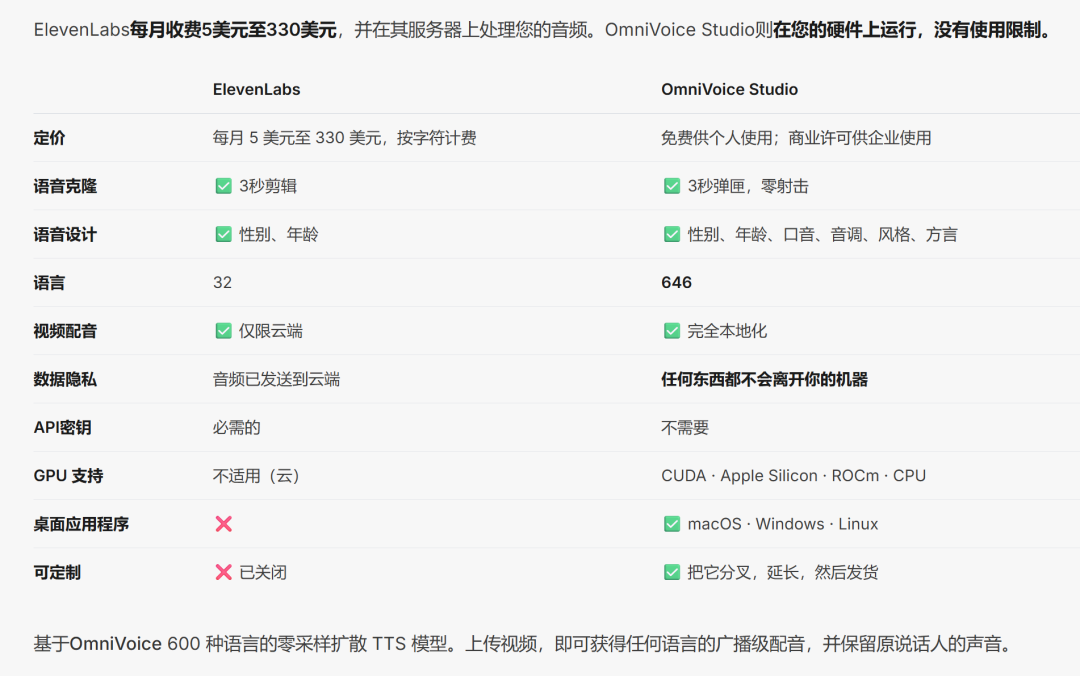Image resolution: width=1080 pixels, height=676 pixels.
Task: Click the 视频配音 row label
Action: pyautogui.click(x=65, y=331)
